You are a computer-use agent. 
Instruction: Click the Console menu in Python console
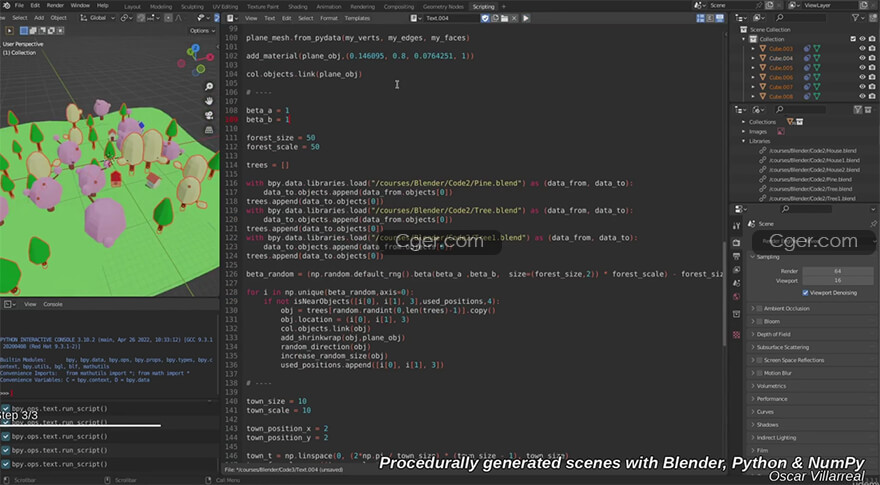[53, 304]
